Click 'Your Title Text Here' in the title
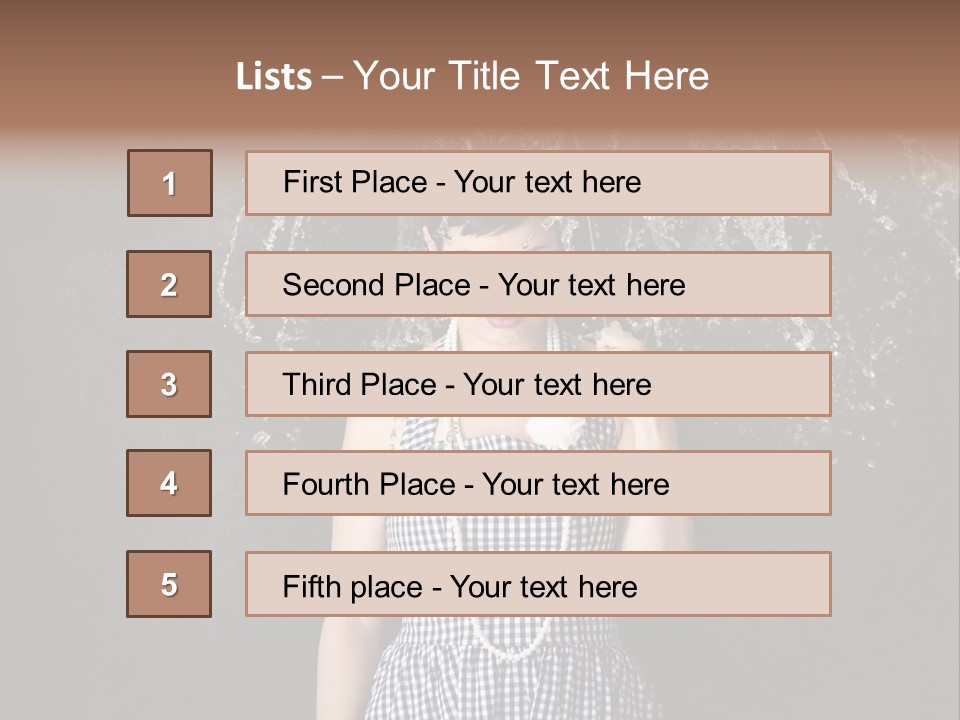Image resolution: width=960 pixels, height=720 pixels. (x=531, y=77)
